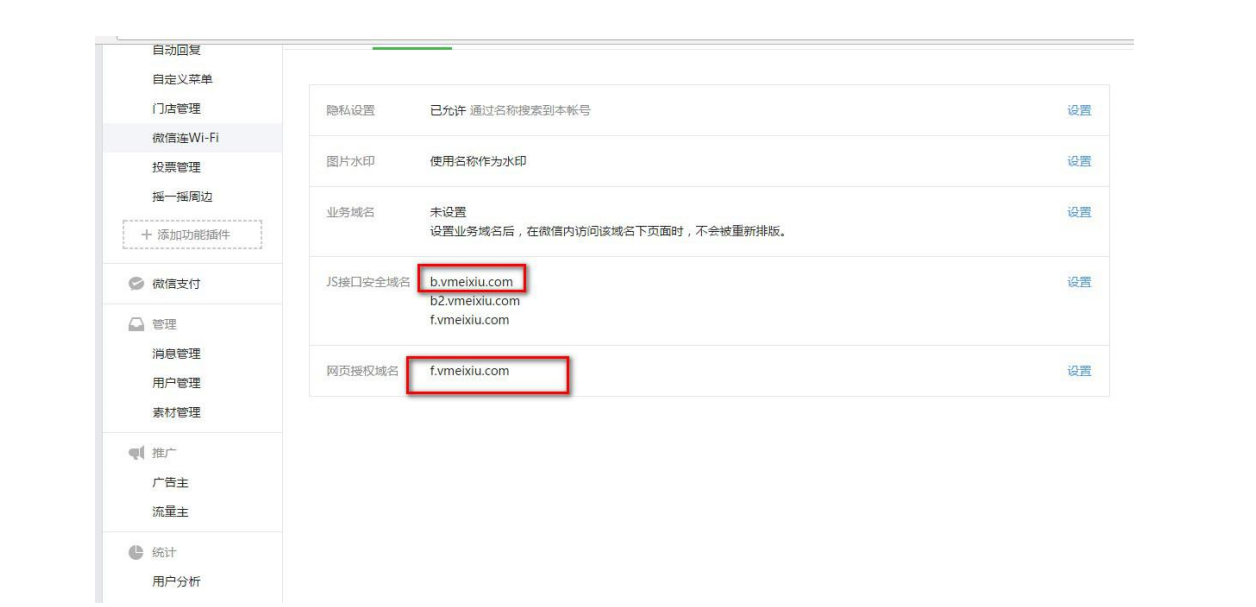Open 设置 for JS接口安全域名
Image resolution: width=1256 pixels, height=607 pixels.
coord(1078,283)
